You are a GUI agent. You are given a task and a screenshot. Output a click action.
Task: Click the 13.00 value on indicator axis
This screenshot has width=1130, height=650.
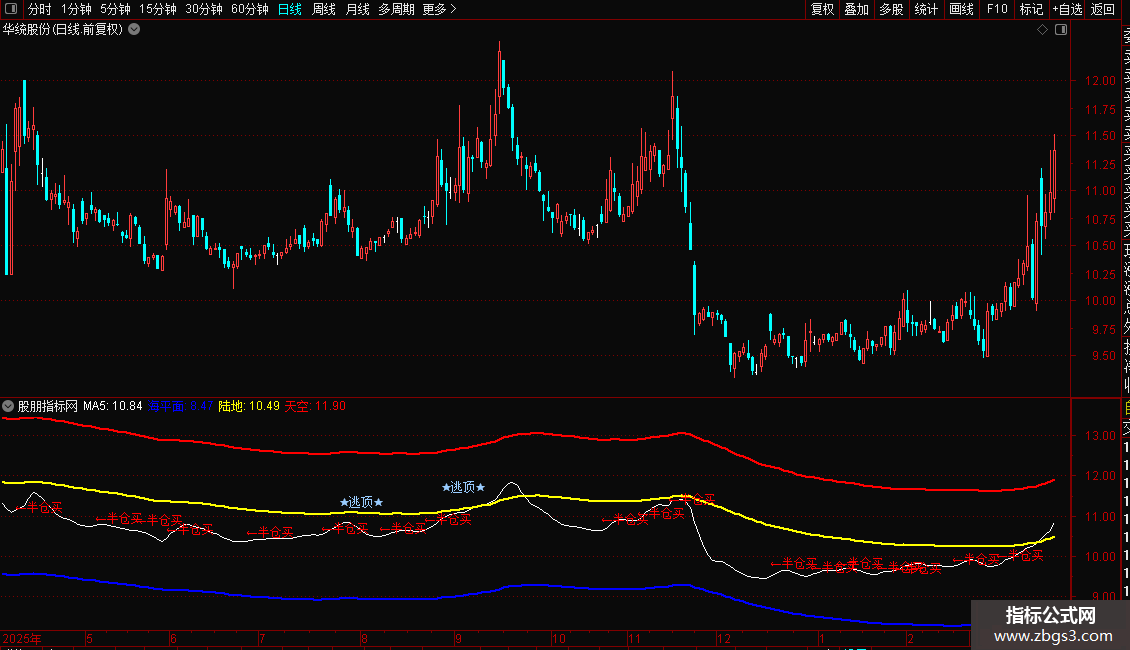pos(1100,436)
